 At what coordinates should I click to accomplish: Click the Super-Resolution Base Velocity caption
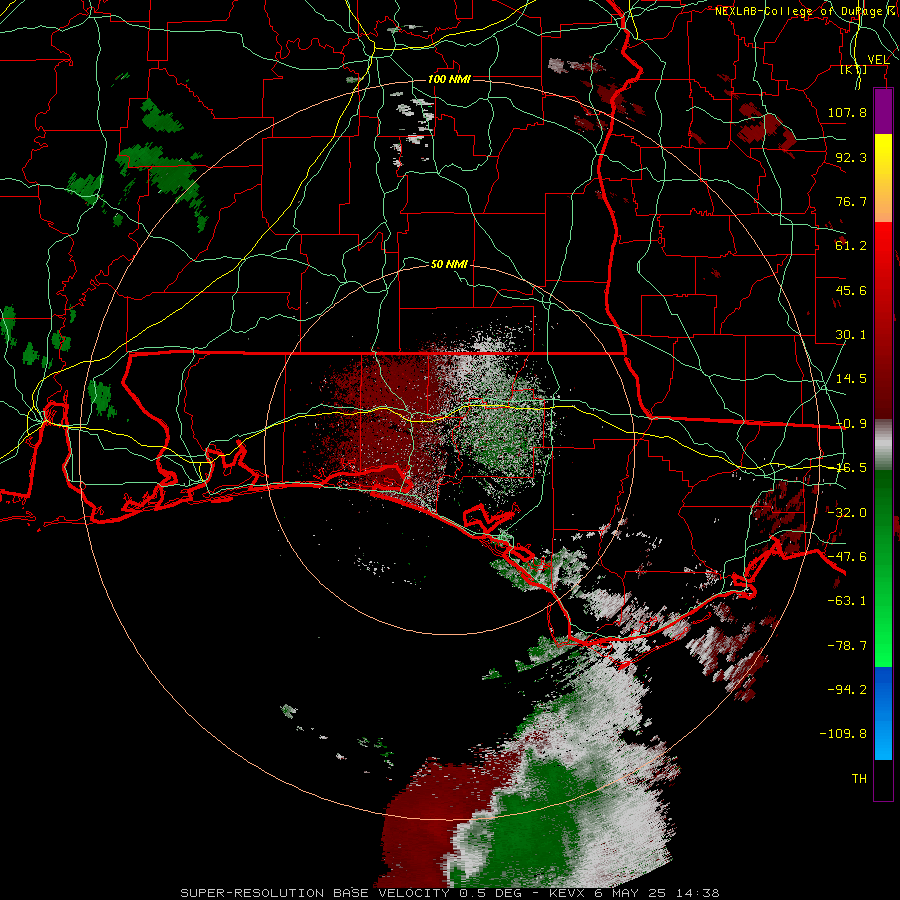click(x=450, y=893)
